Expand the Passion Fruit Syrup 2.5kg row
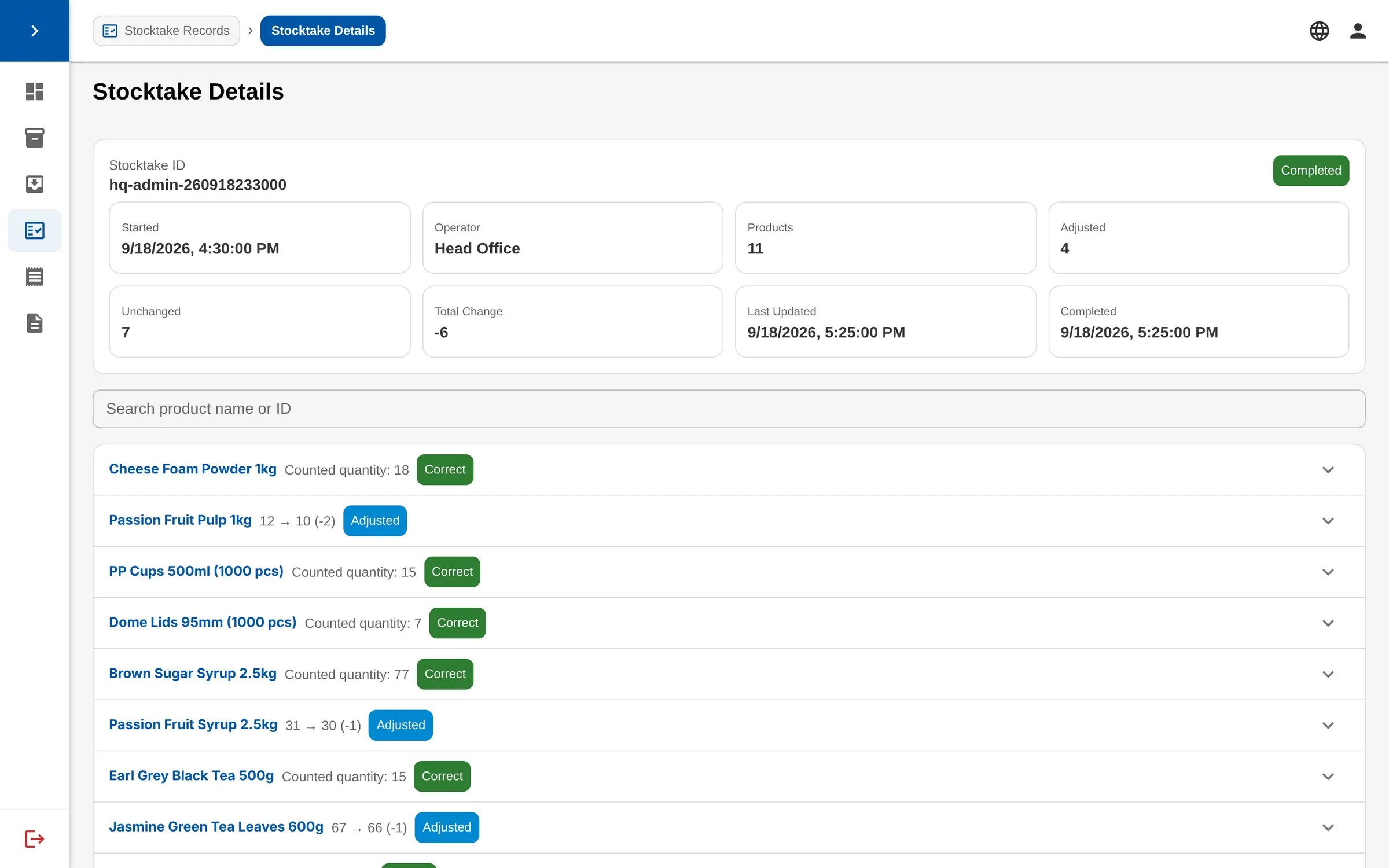This screenshot has width=1389, height=868. (x=1328, y=725)
